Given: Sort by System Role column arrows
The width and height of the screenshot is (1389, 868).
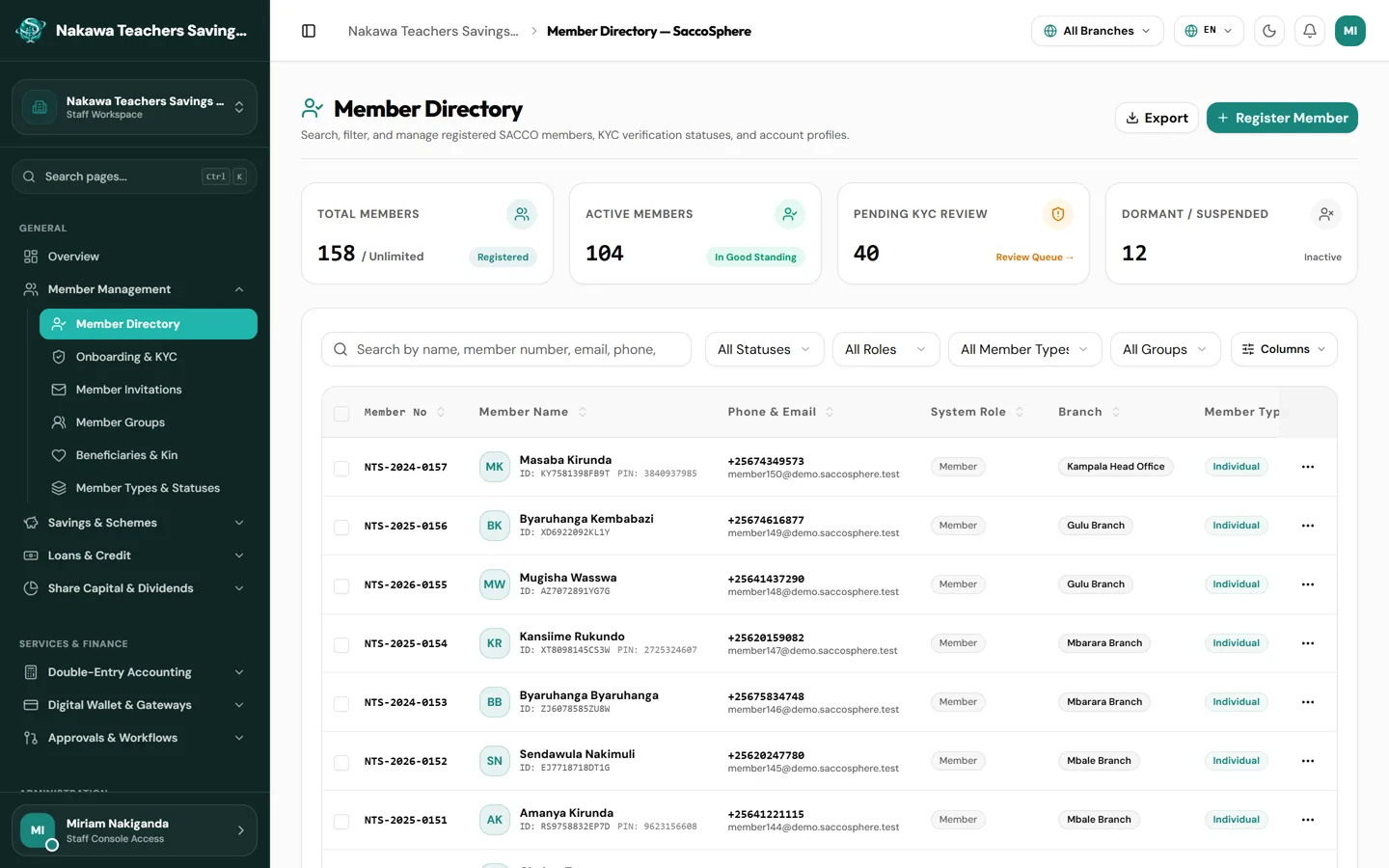Looking at the screenshot, I should click(x=1020, y=412).
